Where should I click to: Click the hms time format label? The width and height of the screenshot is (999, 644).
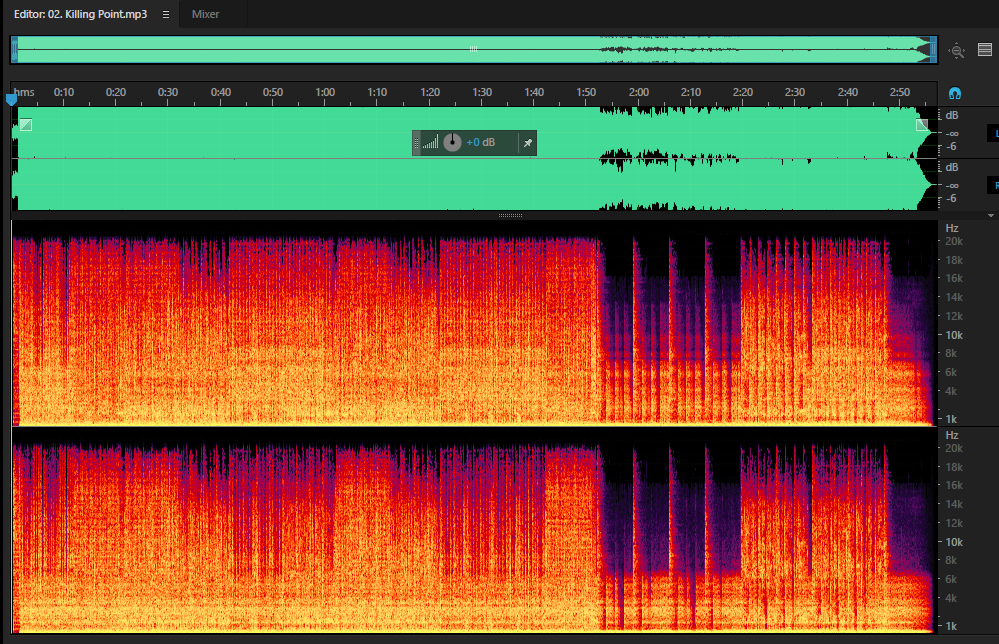point(24,92)
